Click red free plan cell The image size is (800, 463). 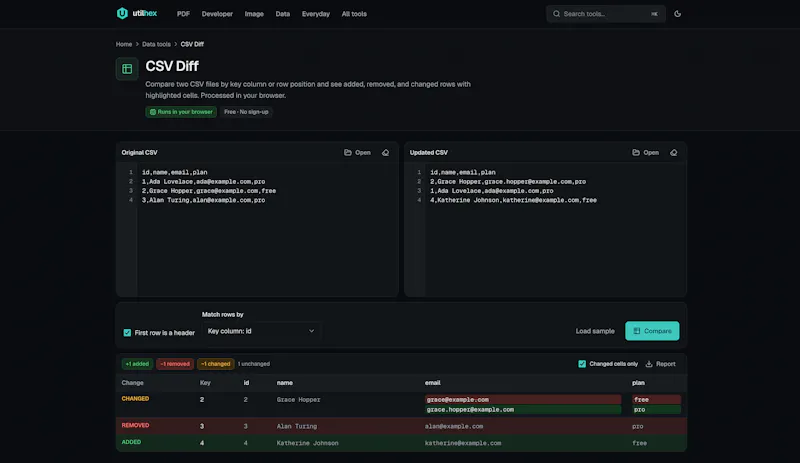pyautogui.click(x=656, y=400)
